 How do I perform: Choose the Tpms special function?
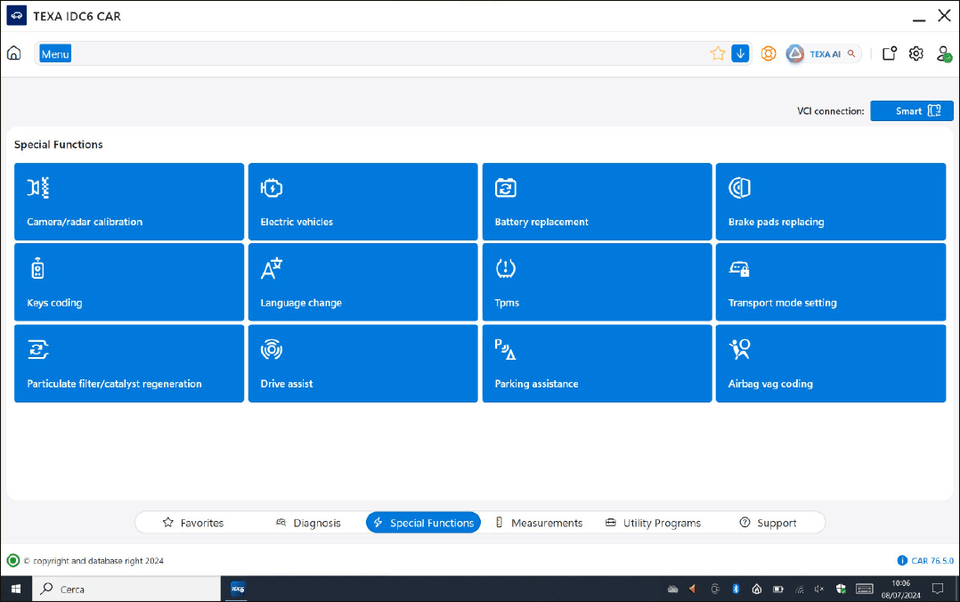(x=597, y=282)
